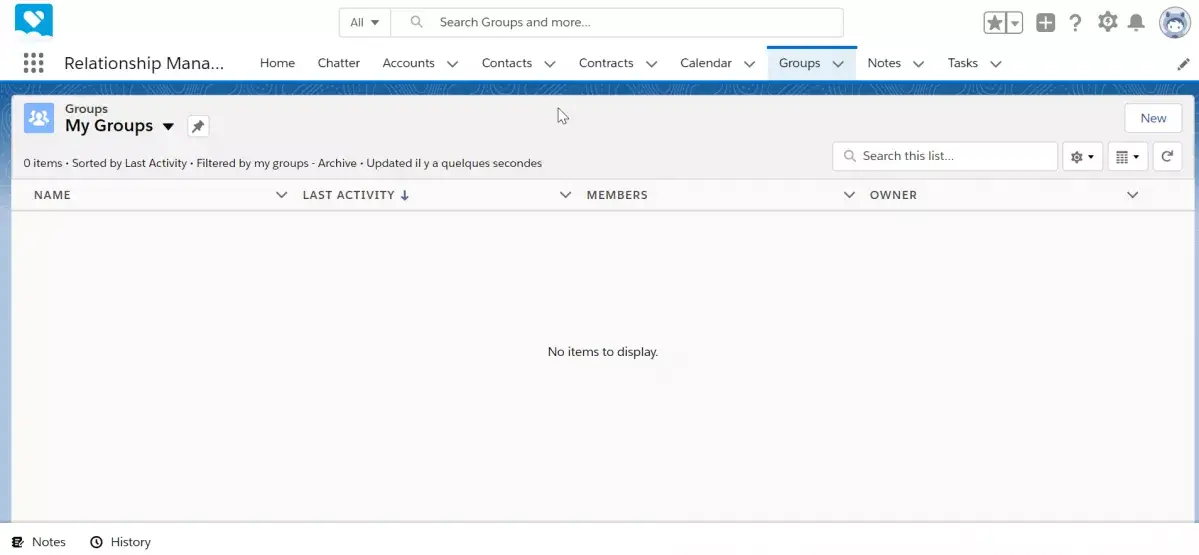Sort by MEMBERS column header

coord(617,195)
